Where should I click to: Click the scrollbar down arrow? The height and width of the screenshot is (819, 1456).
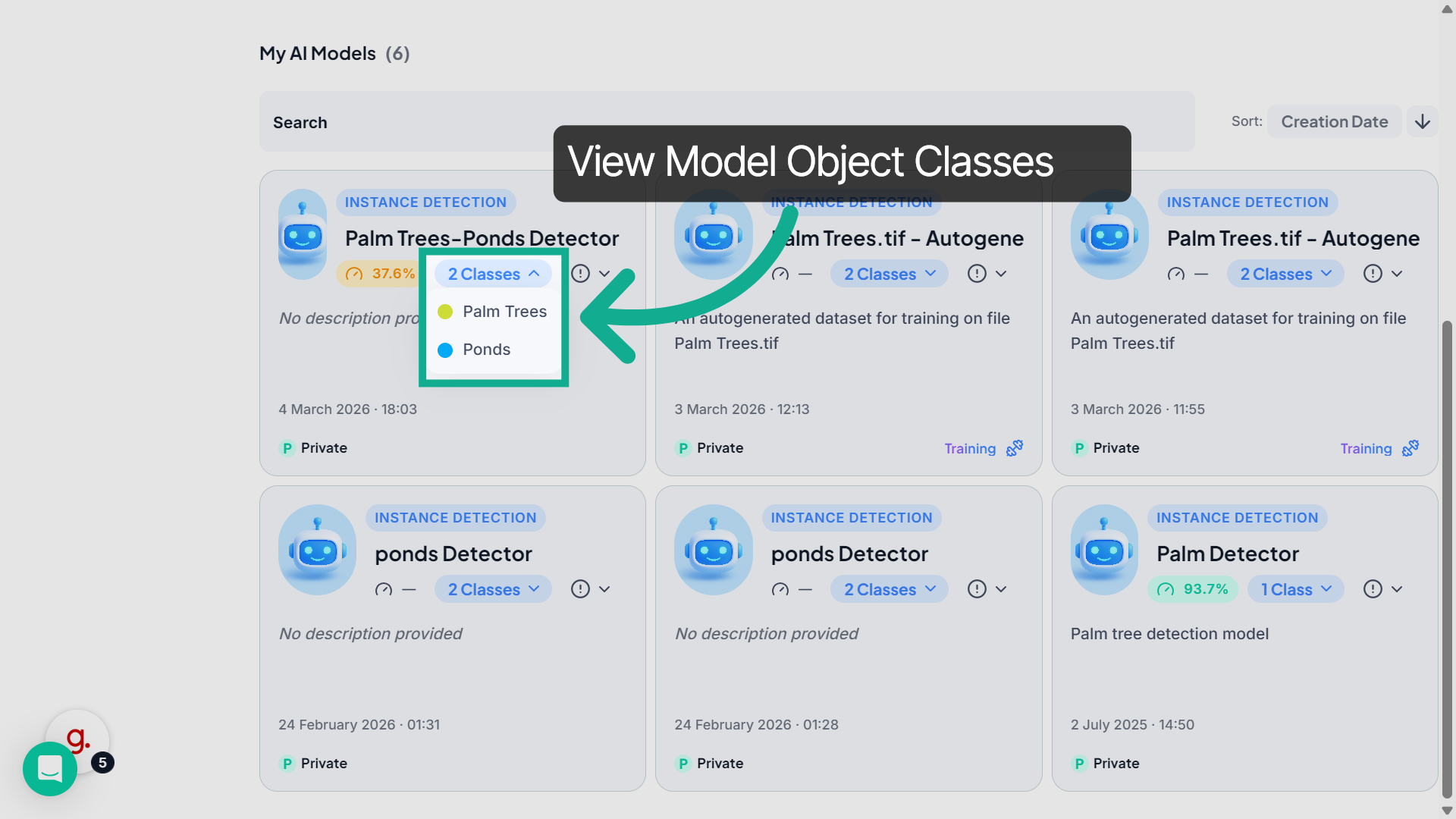point(1447,810)
